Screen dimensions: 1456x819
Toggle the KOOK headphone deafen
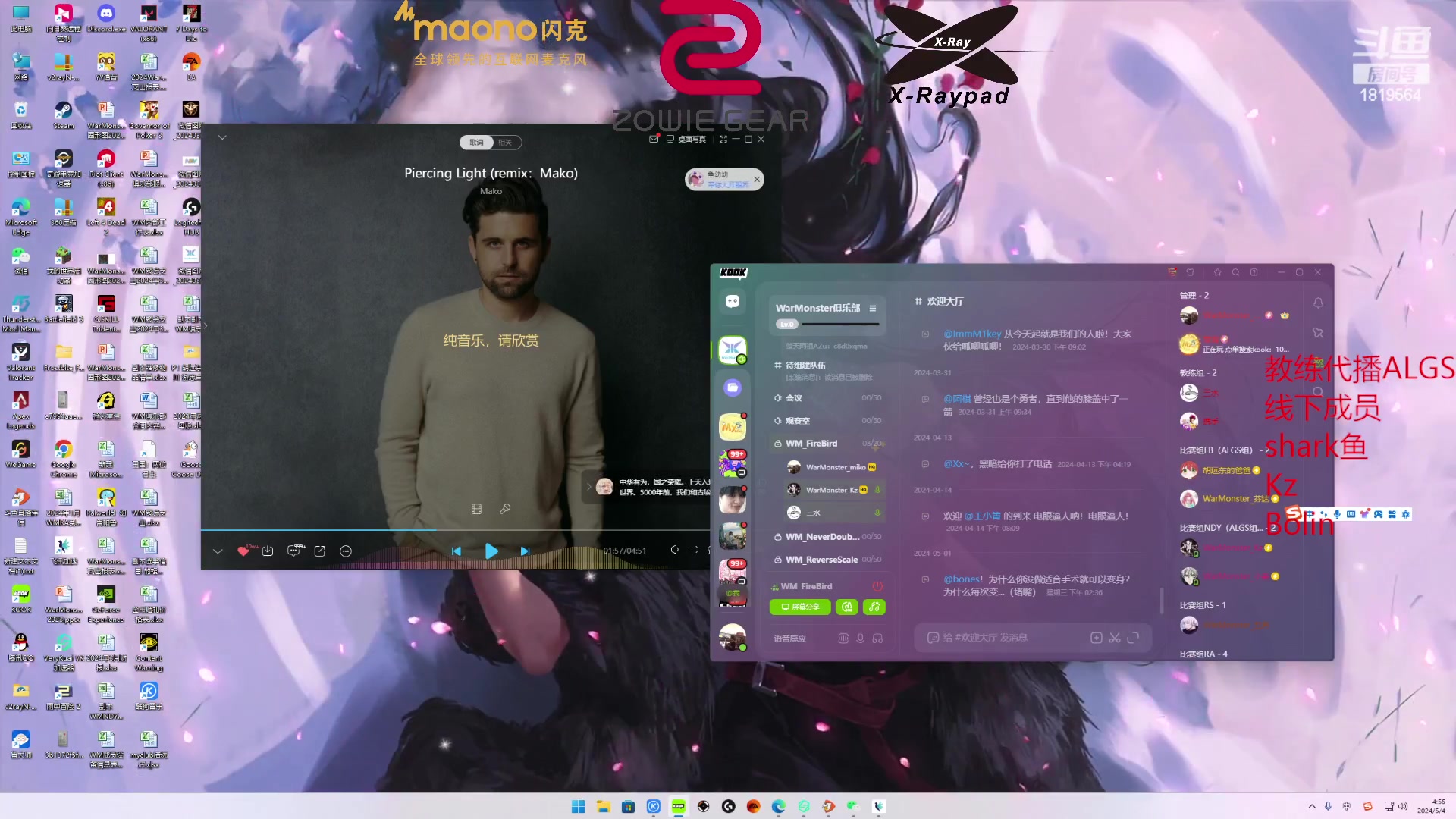coord(877,639)
